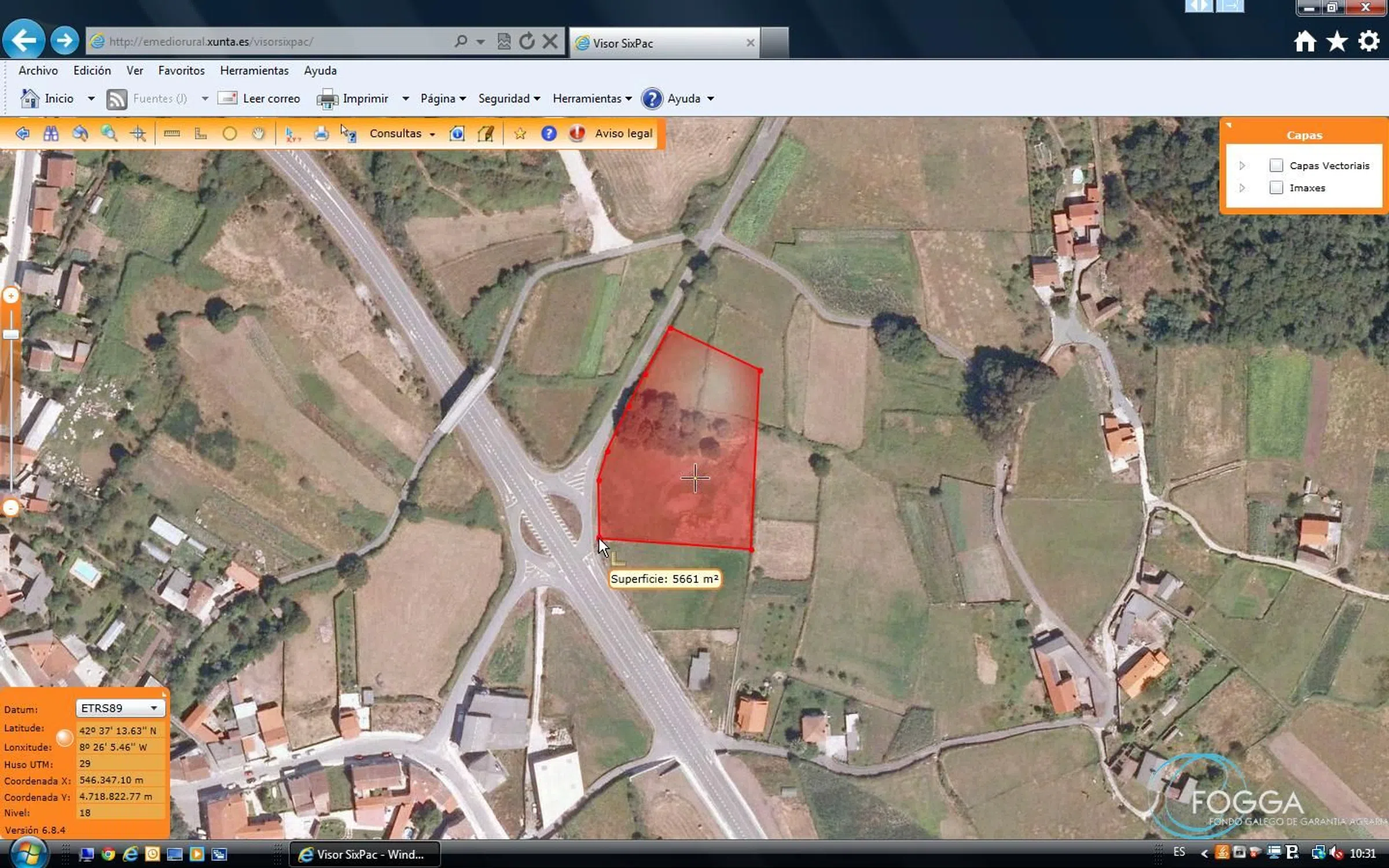
Task: Click the XY coordinates locate tool
Action: tap(292, 134)
